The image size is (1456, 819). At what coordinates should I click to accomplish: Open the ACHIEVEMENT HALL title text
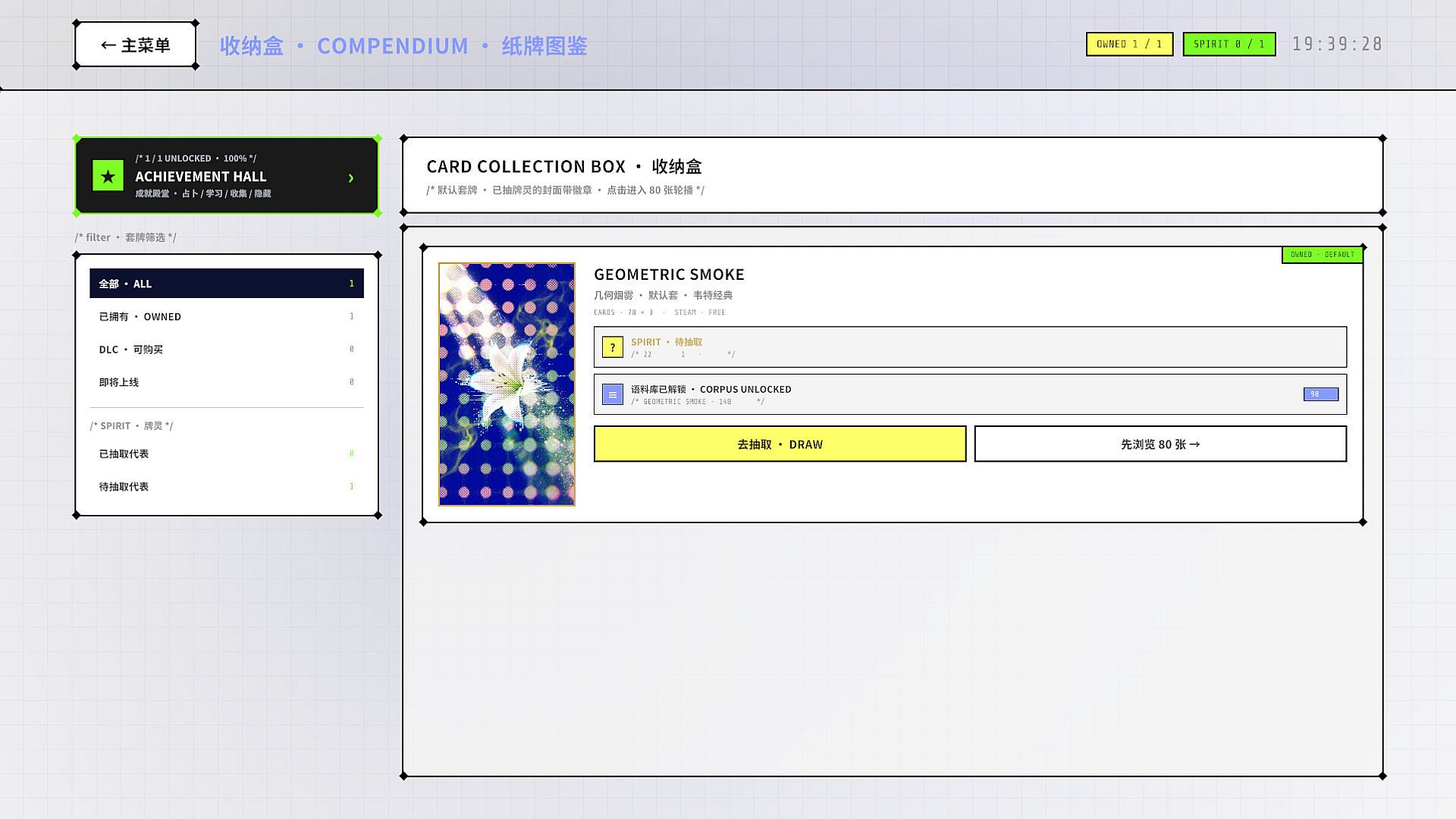[201, 176]
